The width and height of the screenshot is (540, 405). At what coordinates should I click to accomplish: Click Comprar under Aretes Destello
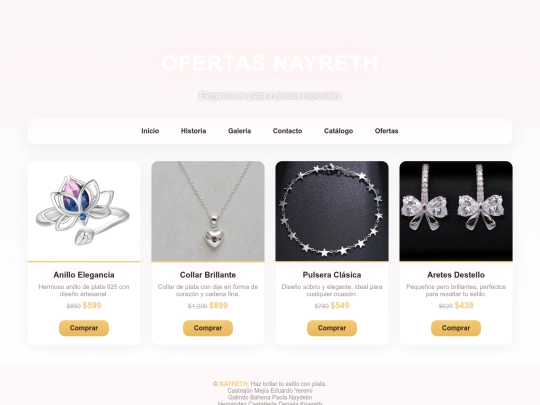coord(456,328)
